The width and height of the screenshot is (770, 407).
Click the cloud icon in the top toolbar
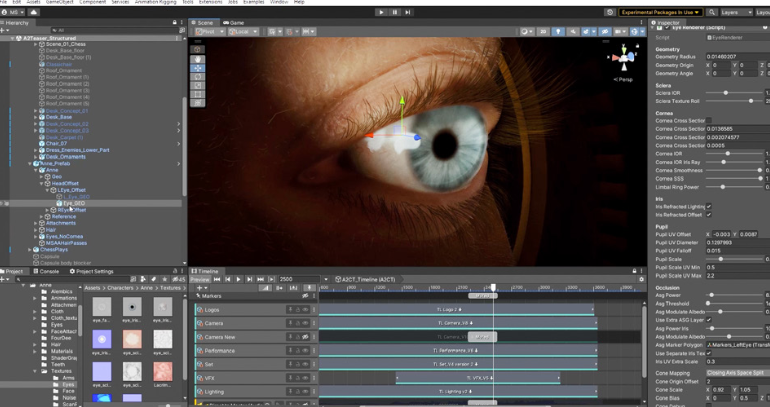coord(33,12)
